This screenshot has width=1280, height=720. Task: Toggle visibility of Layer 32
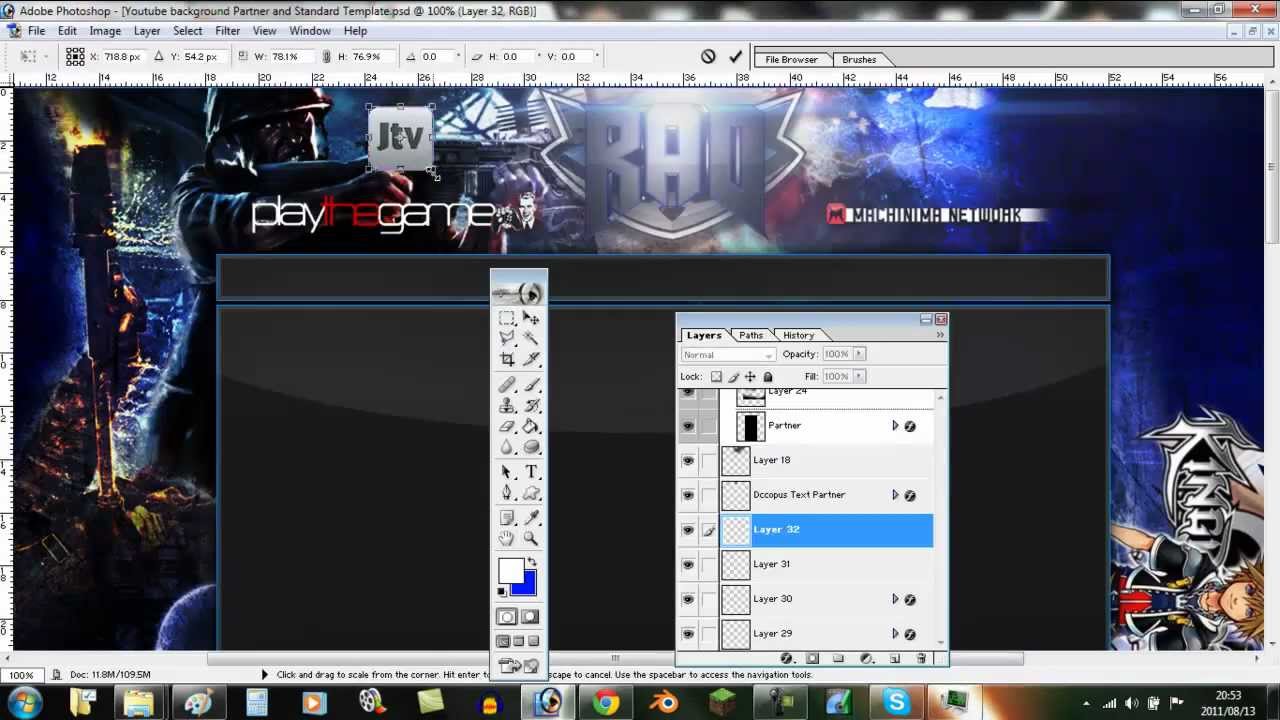point(688,530)
